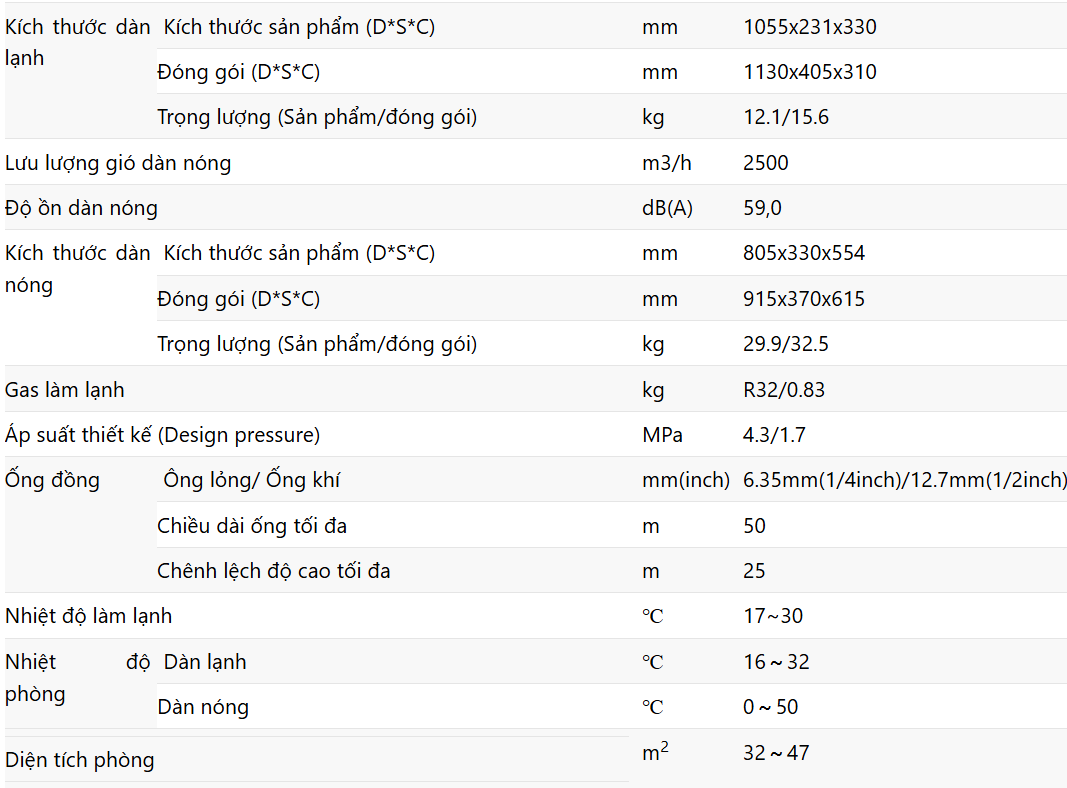Click the "Ống lỏng/ Ống khí" sub-label
This screenshot has width=1067, height=788.
click(252, 480)
